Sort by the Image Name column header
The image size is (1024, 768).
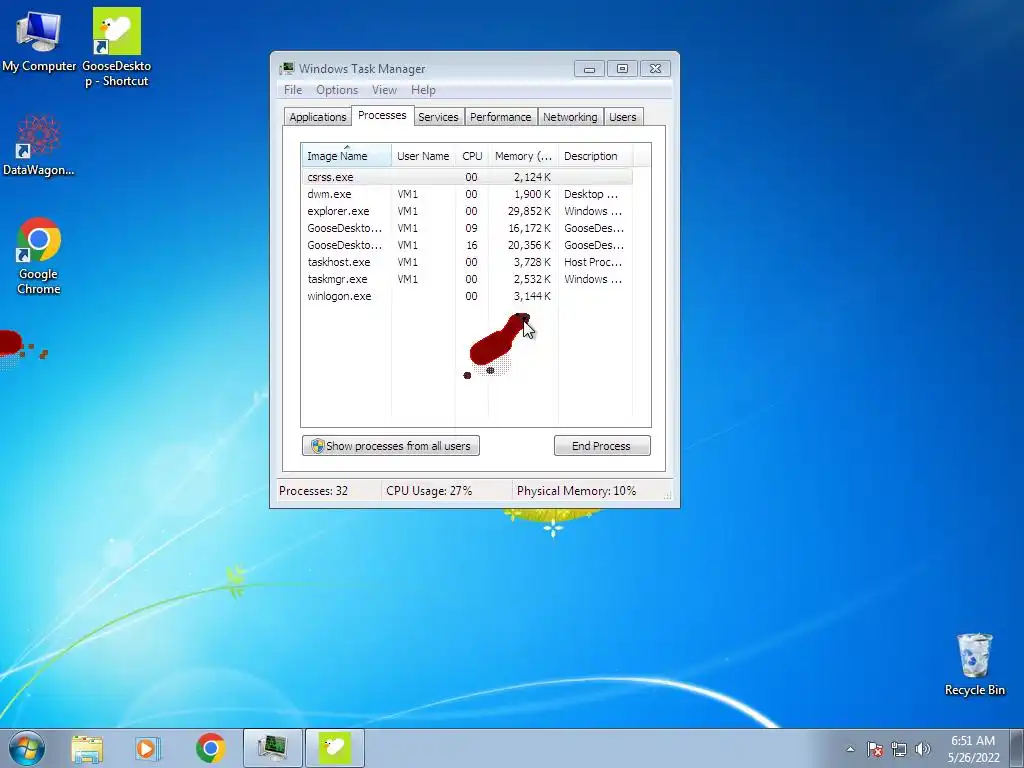(346, 156)
